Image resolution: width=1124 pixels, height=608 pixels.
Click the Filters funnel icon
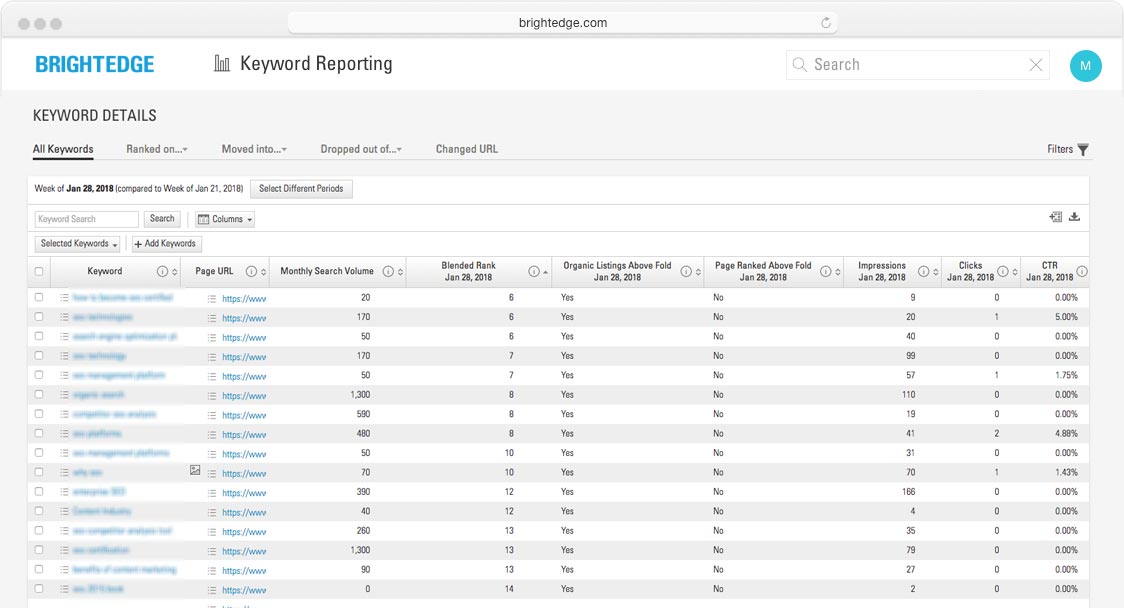pyautogui.click(x=1083, y=150)
